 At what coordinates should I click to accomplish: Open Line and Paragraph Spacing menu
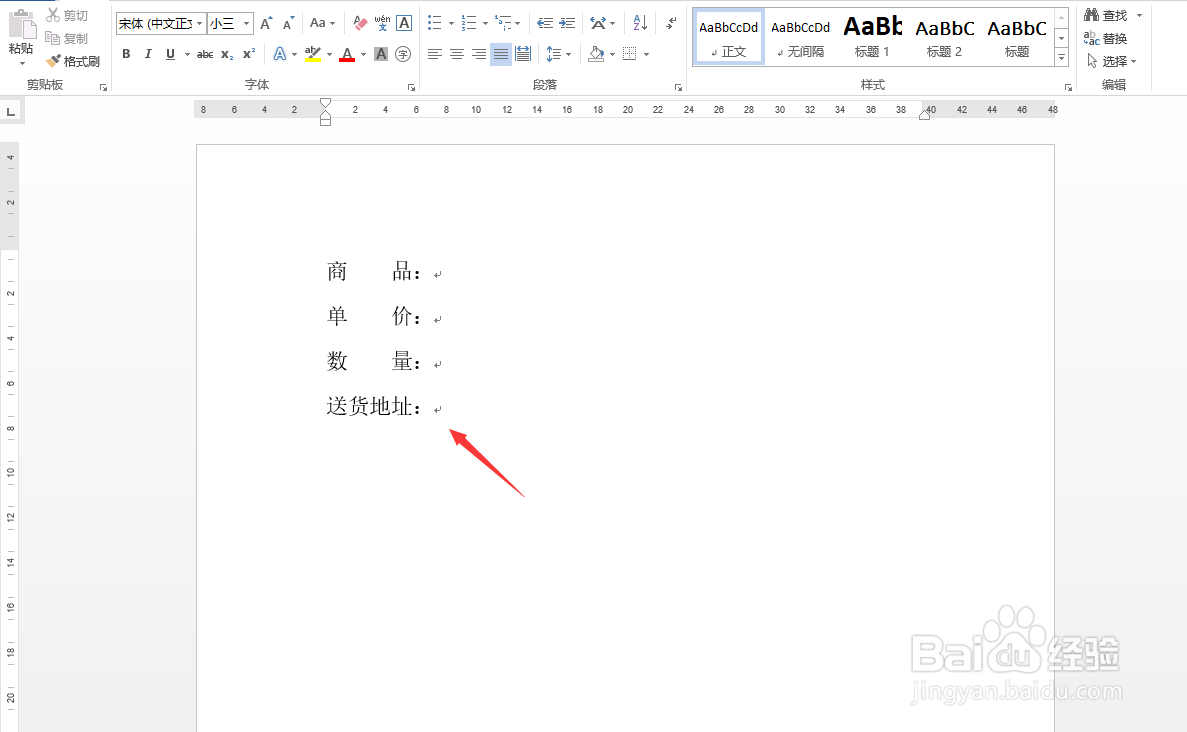[558, 54]
